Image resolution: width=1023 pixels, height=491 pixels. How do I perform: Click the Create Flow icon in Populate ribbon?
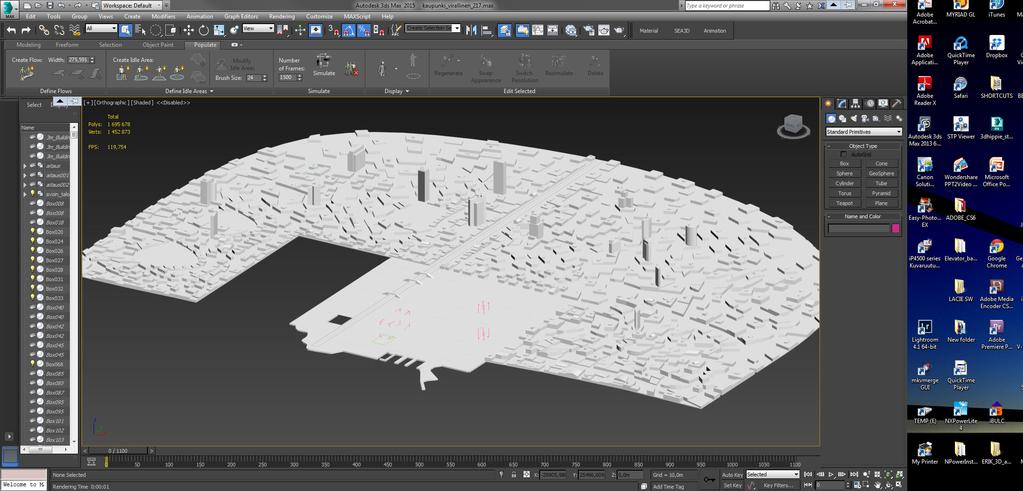(x=27, y=74)
